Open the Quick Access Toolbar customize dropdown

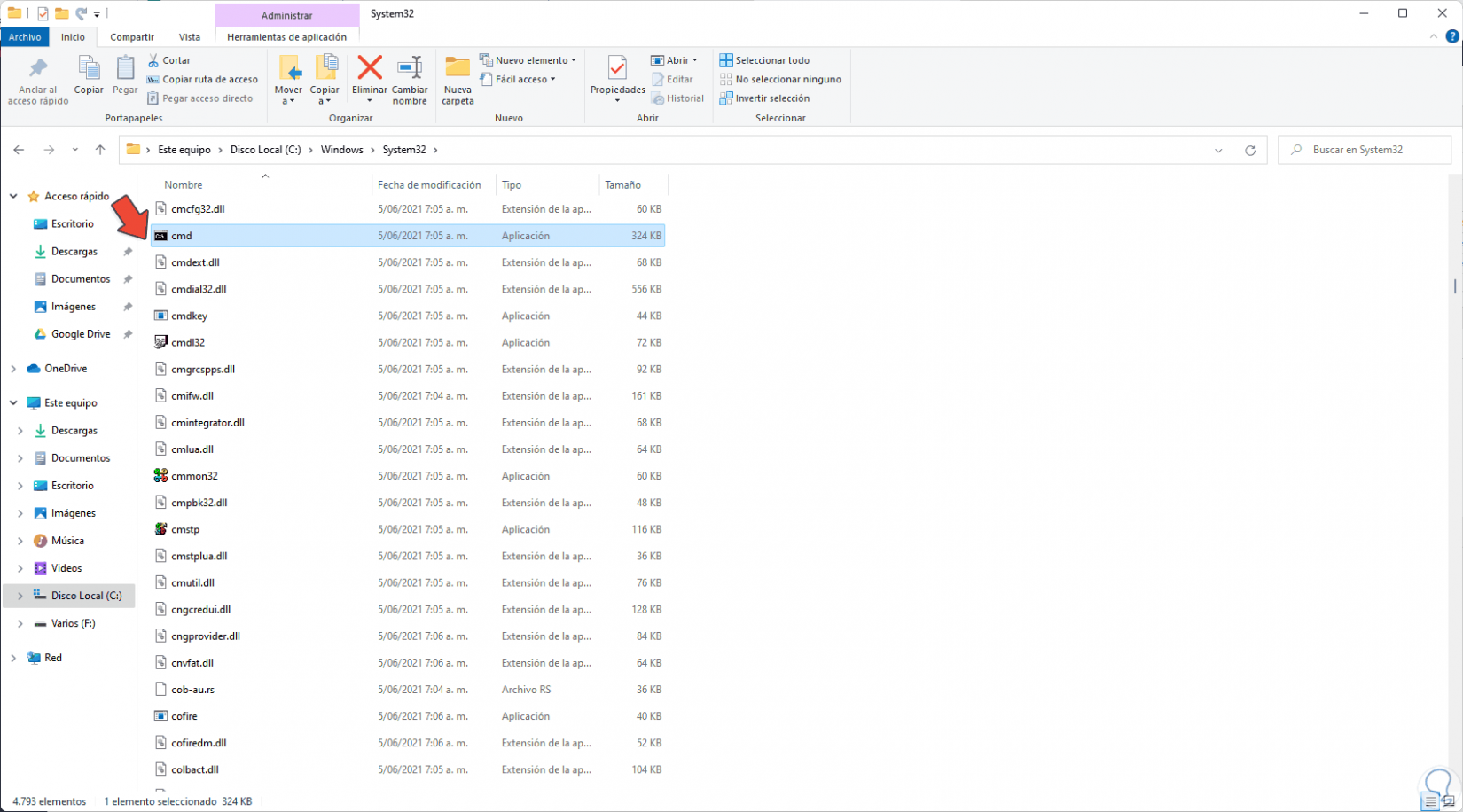click(x=97, y=14)
